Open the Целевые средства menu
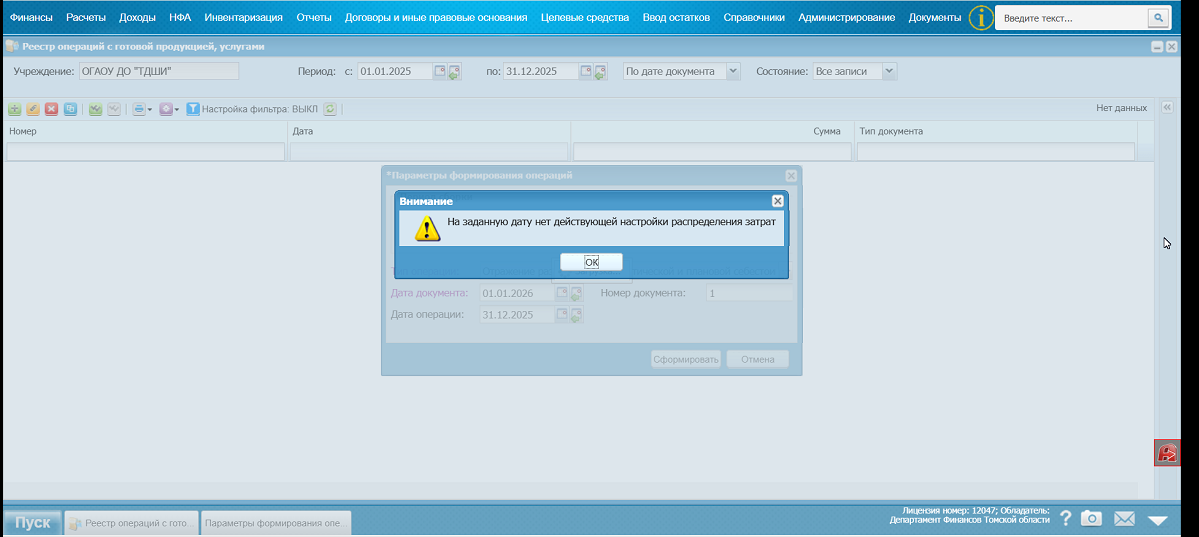This screenshot has height=537, width=1199. pos(584,17)
